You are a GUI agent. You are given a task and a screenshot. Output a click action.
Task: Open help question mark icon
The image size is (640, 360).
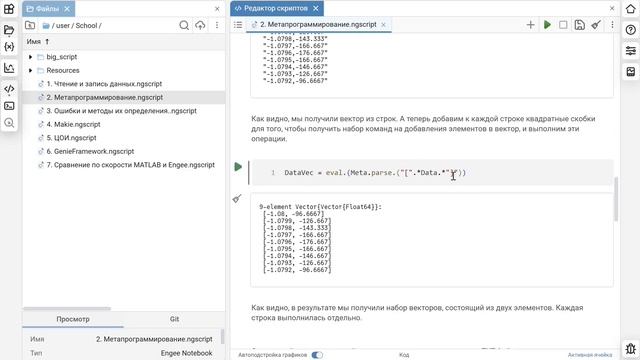(631, 30)
